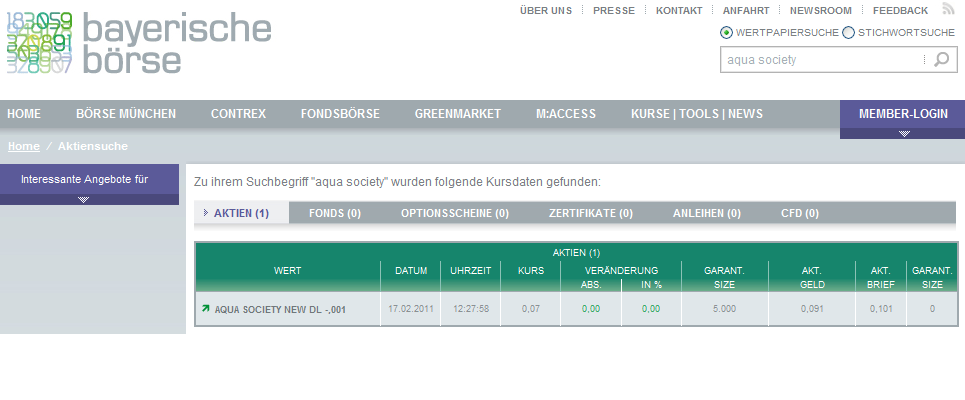Click the UHRZEIT column header
This screenshot has height=400, width=965.
(471, 270)
